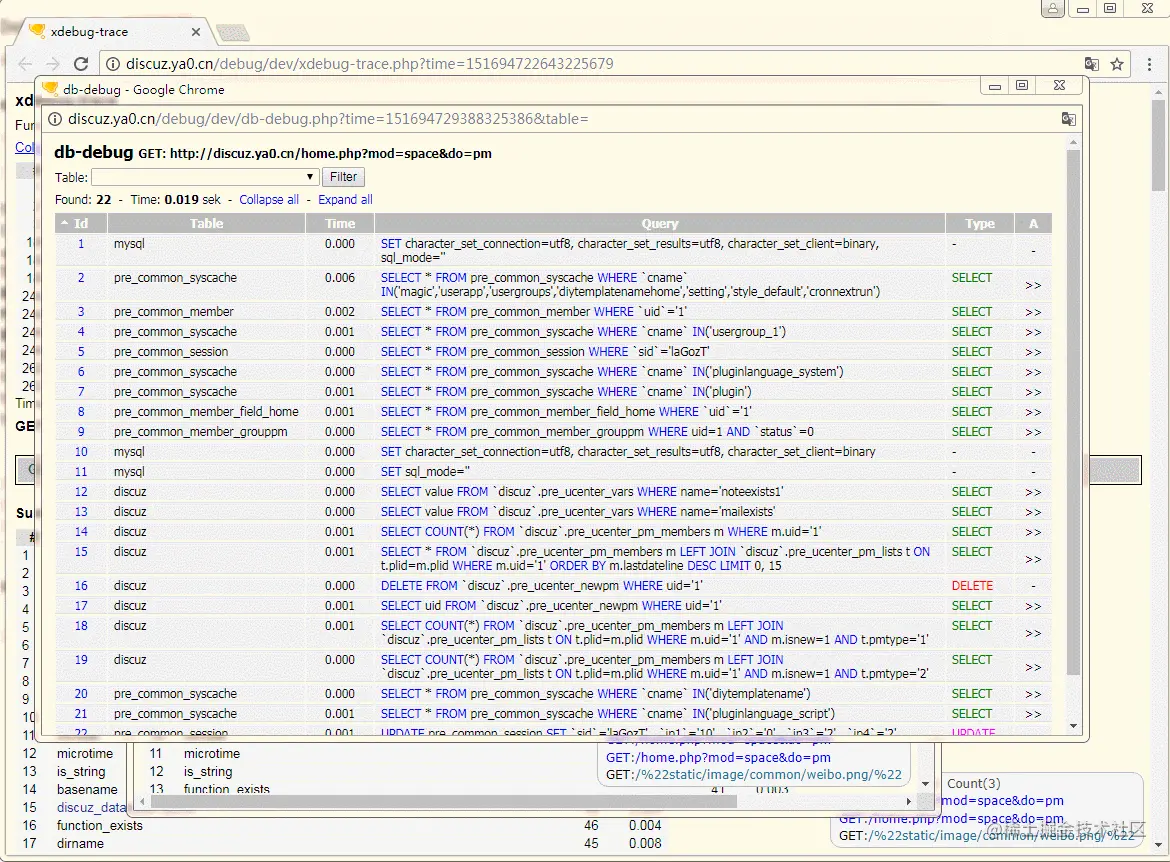This screenshot has width=1170, height=862.
Task: Click translate icon in main address bar
Action: tap(1091, 64)
